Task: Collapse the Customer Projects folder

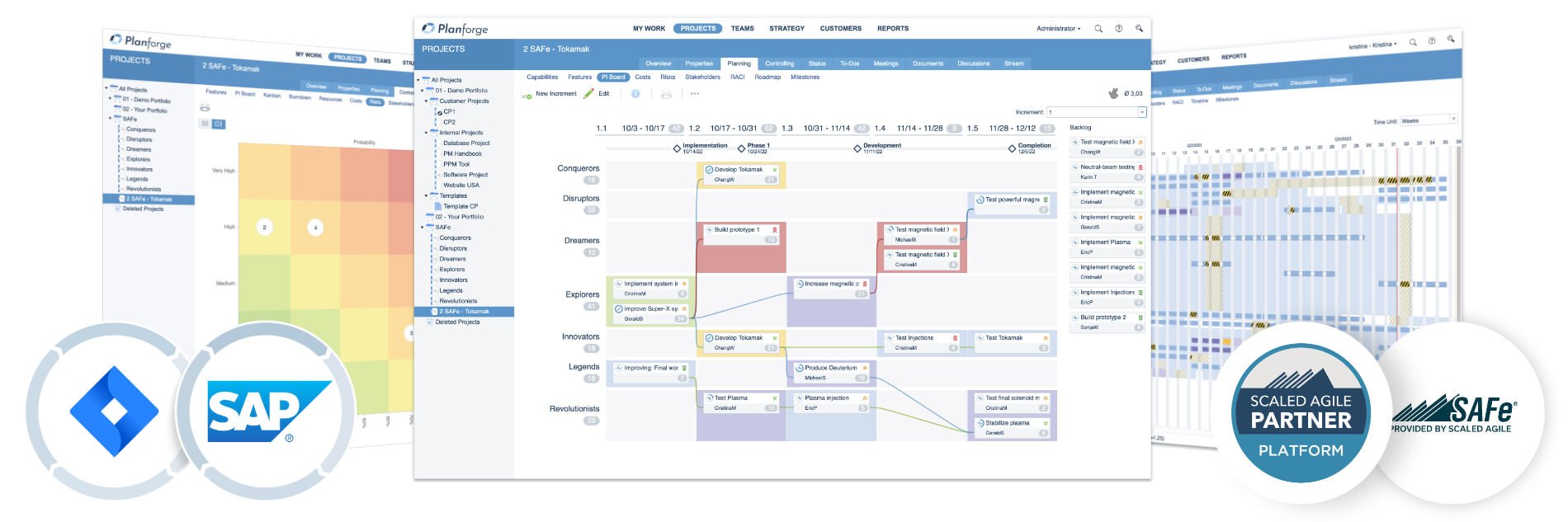Action: pos(427,101)
